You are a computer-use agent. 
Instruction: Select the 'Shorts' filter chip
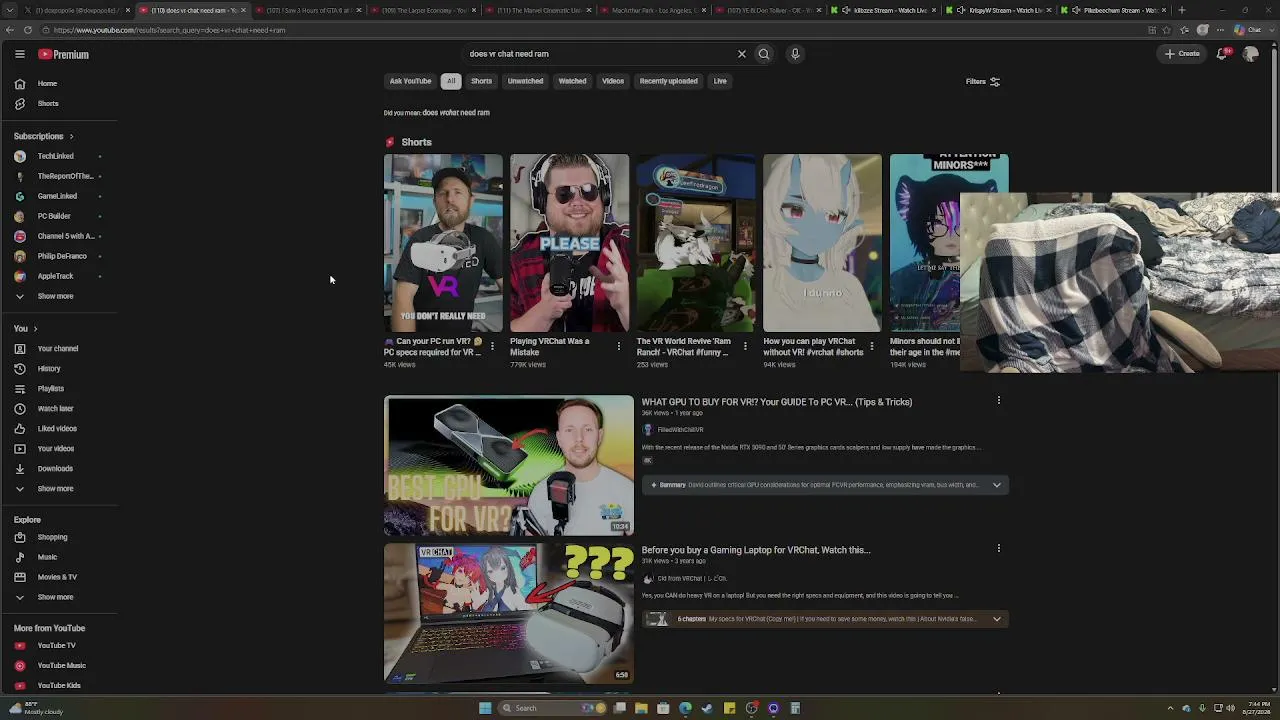[481, 81]
